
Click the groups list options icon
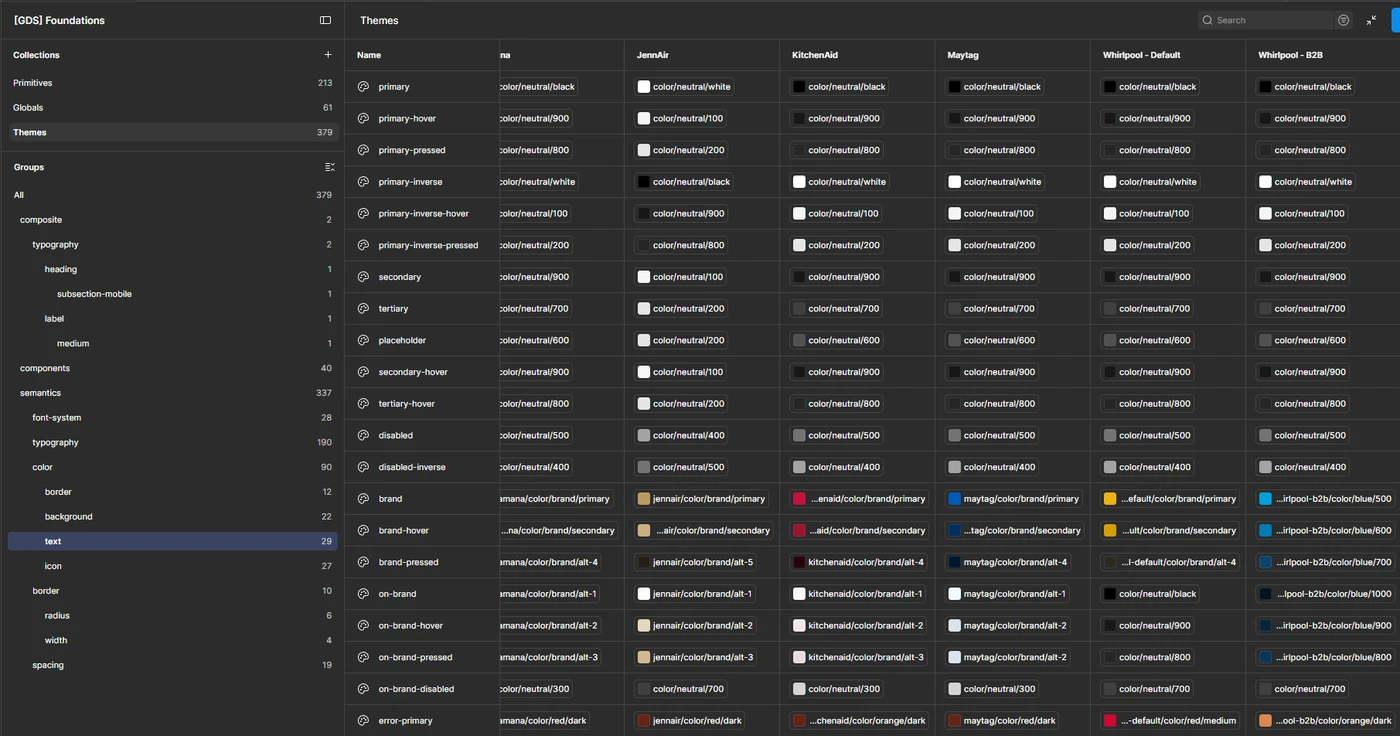(x=330, y=167)
